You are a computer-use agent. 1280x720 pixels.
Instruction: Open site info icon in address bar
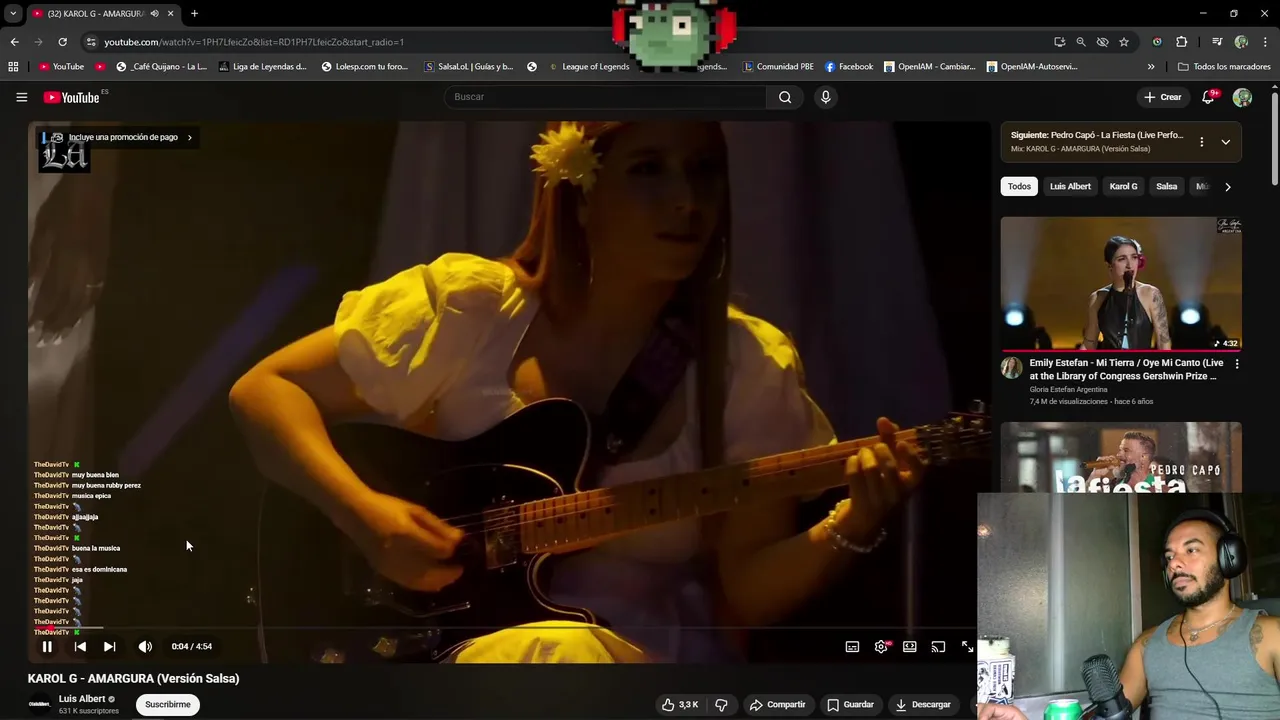91,42
